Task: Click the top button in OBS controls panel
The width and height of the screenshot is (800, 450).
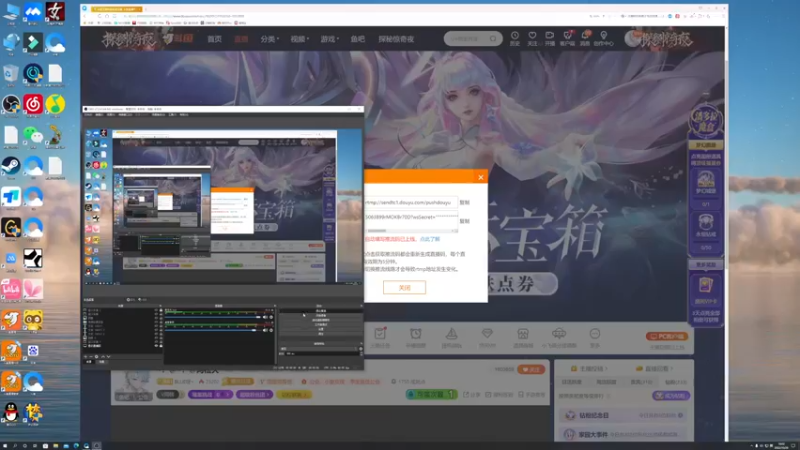Action: [320, 311]
